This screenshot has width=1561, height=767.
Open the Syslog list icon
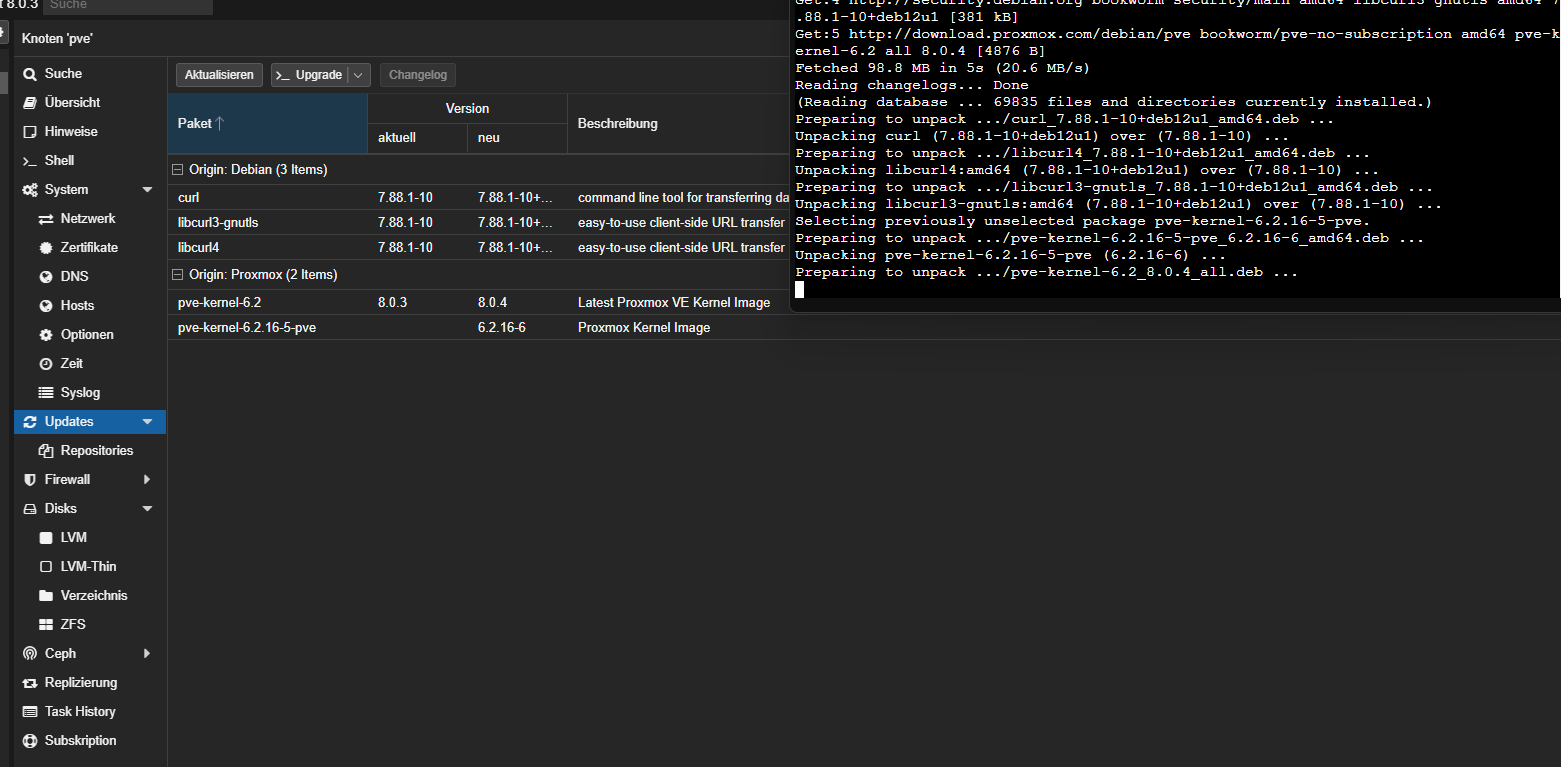[46, 392]
